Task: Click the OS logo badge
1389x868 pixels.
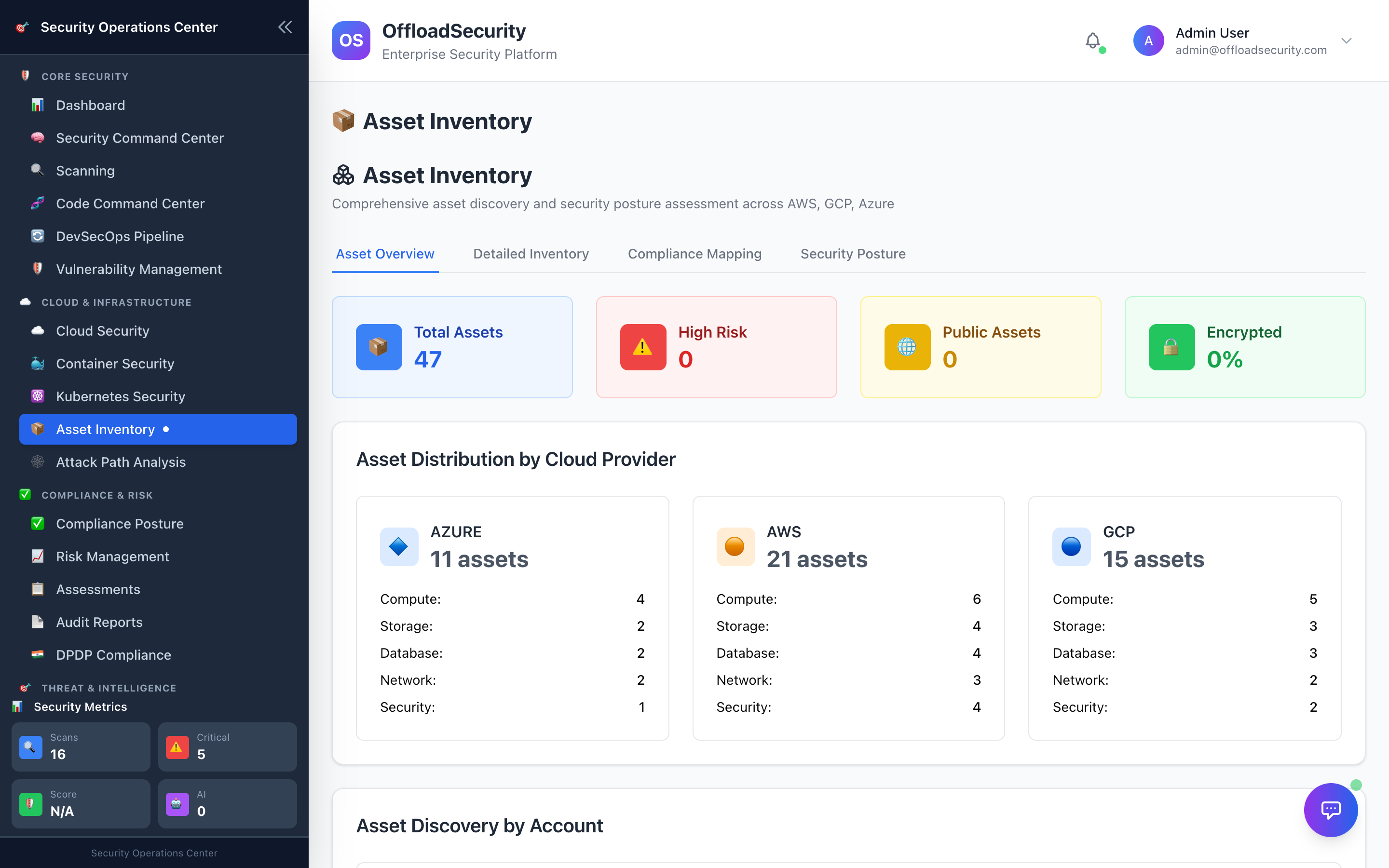Action: point(351,41)
